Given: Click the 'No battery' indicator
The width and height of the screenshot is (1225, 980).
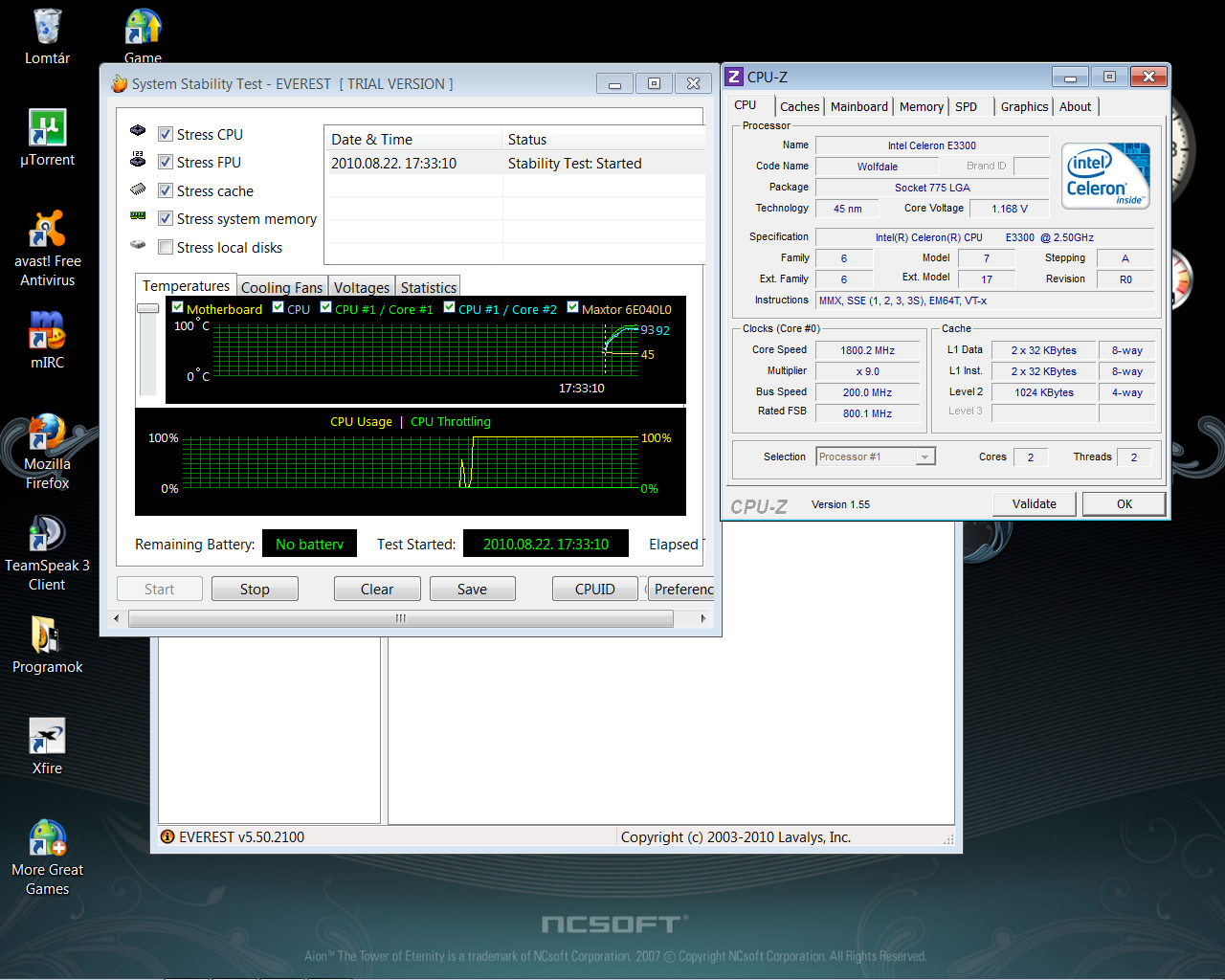Looking at the screenshot, I should click(x=309, y=544).
